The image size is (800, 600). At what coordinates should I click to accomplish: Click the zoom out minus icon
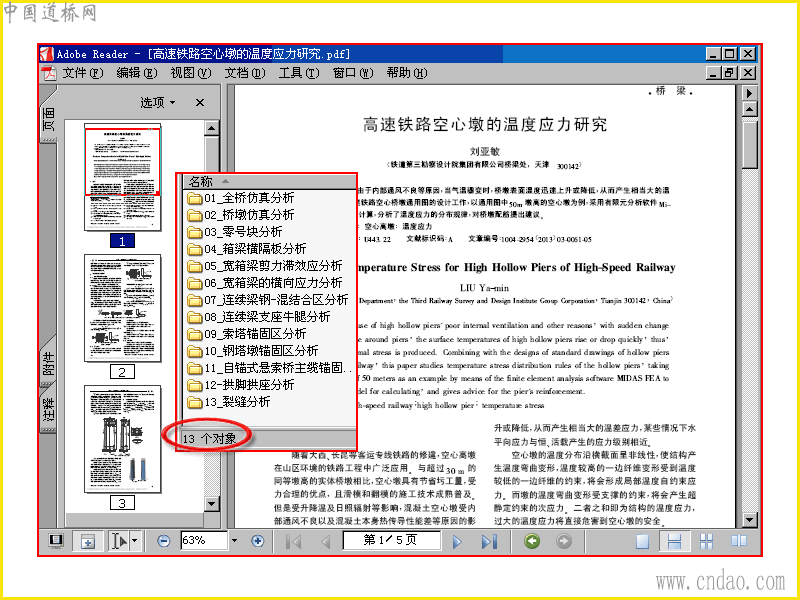[x=163, y=541]
